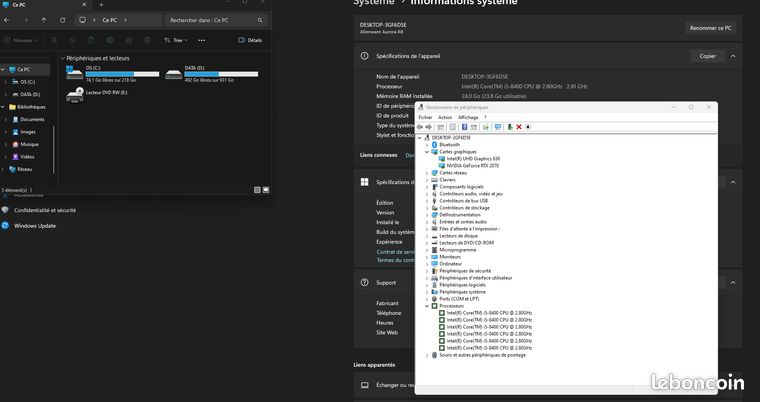Click the refresh icon in File Explorer
760x402 pixels.
click(63, 20)
